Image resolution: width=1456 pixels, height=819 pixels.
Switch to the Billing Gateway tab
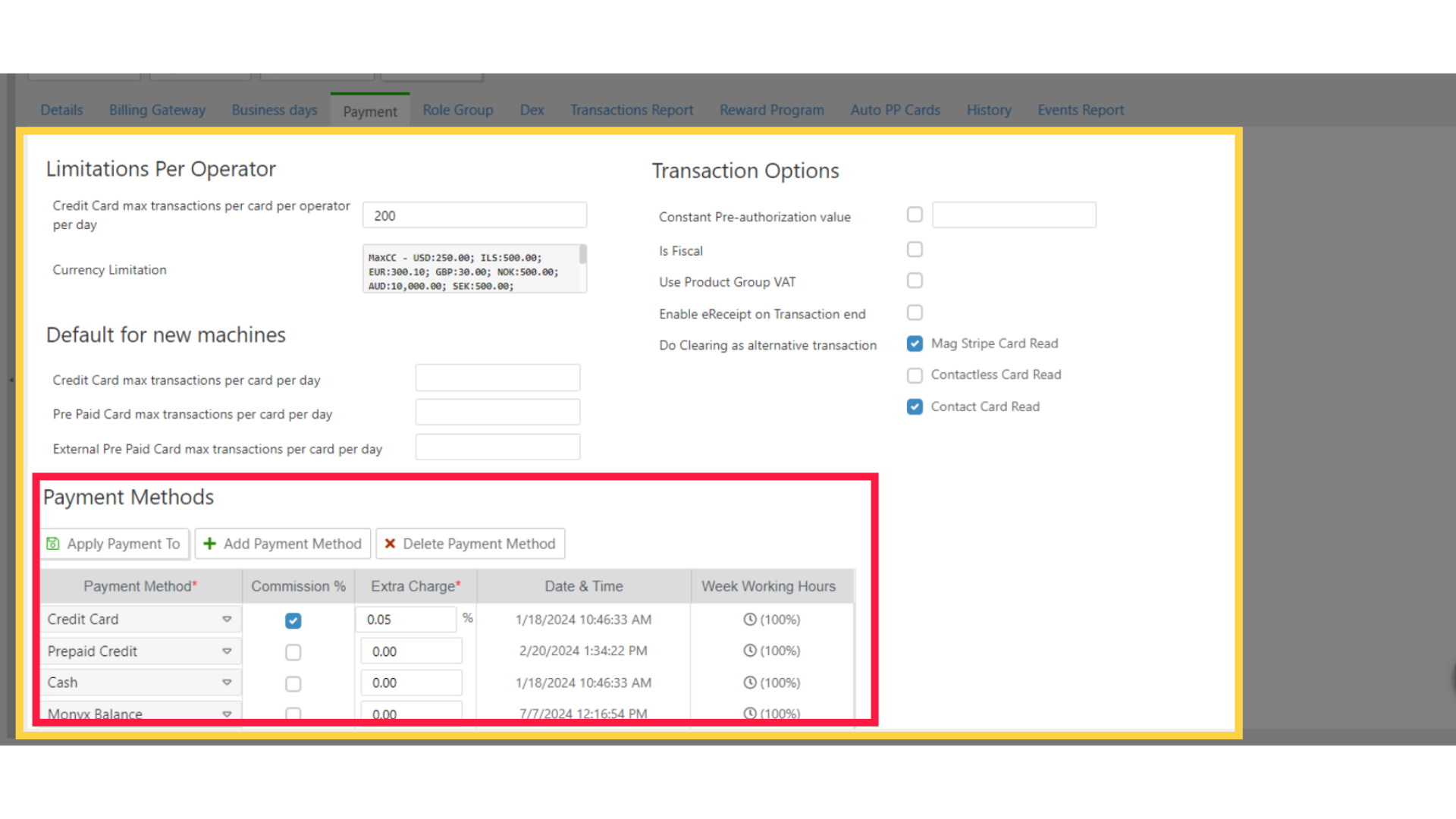pyautogui.click(x=157, y=110)
